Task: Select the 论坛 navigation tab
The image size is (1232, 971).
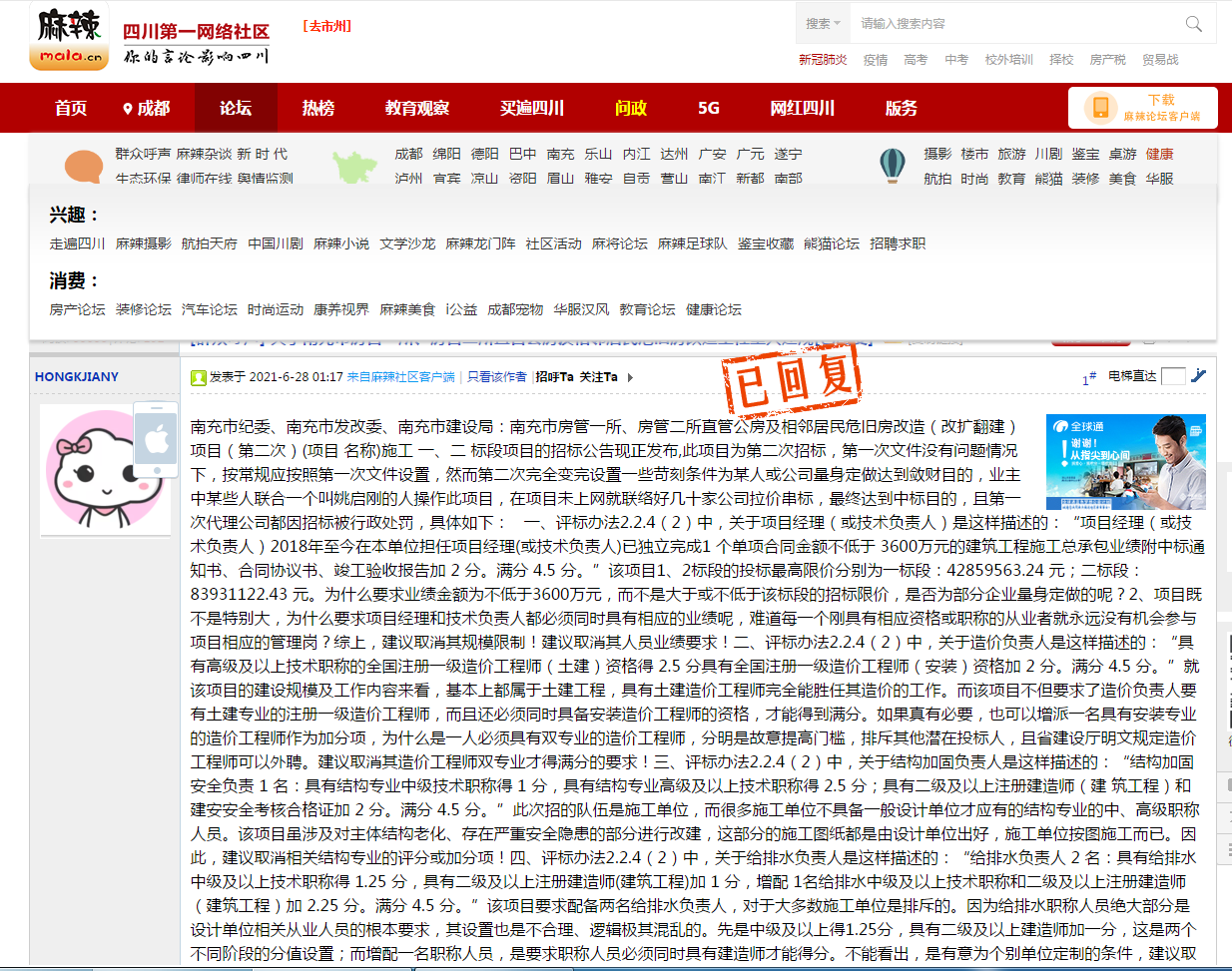Action: [x=236, y=108]
